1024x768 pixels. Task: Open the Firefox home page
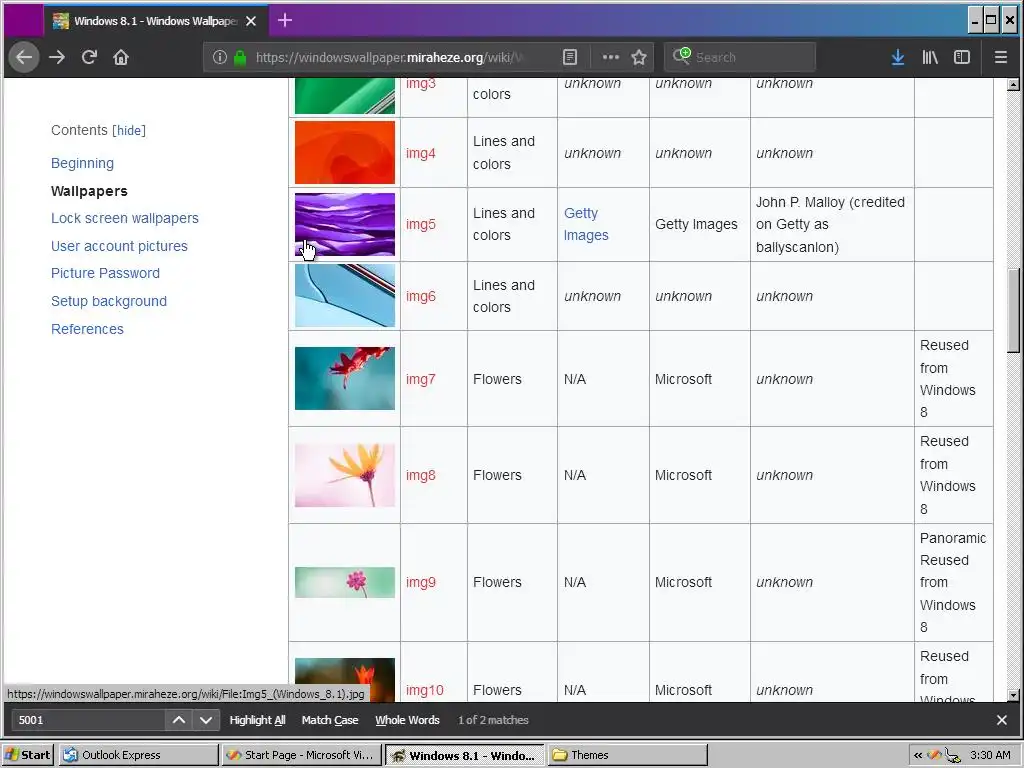coord(121,57)
